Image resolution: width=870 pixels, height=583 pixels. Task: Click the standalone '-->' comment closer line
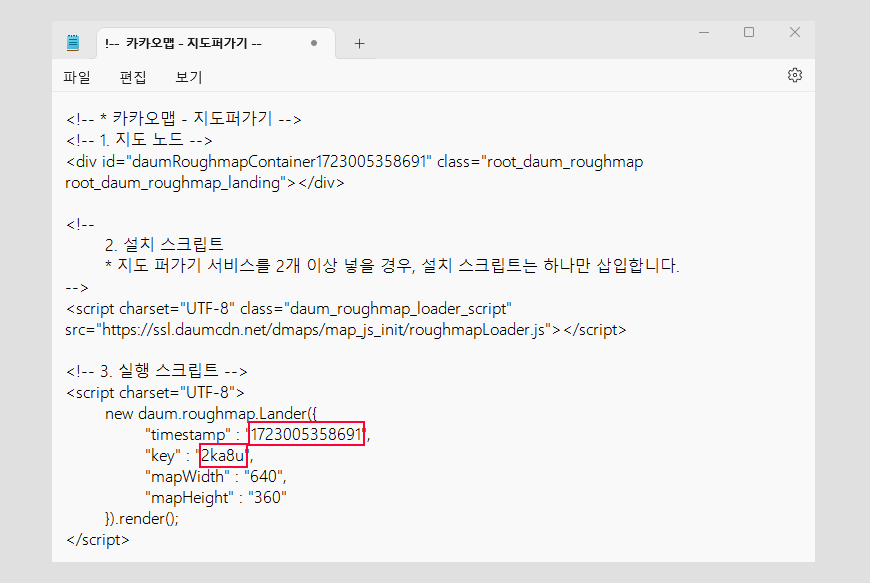(x=77, y=287)
